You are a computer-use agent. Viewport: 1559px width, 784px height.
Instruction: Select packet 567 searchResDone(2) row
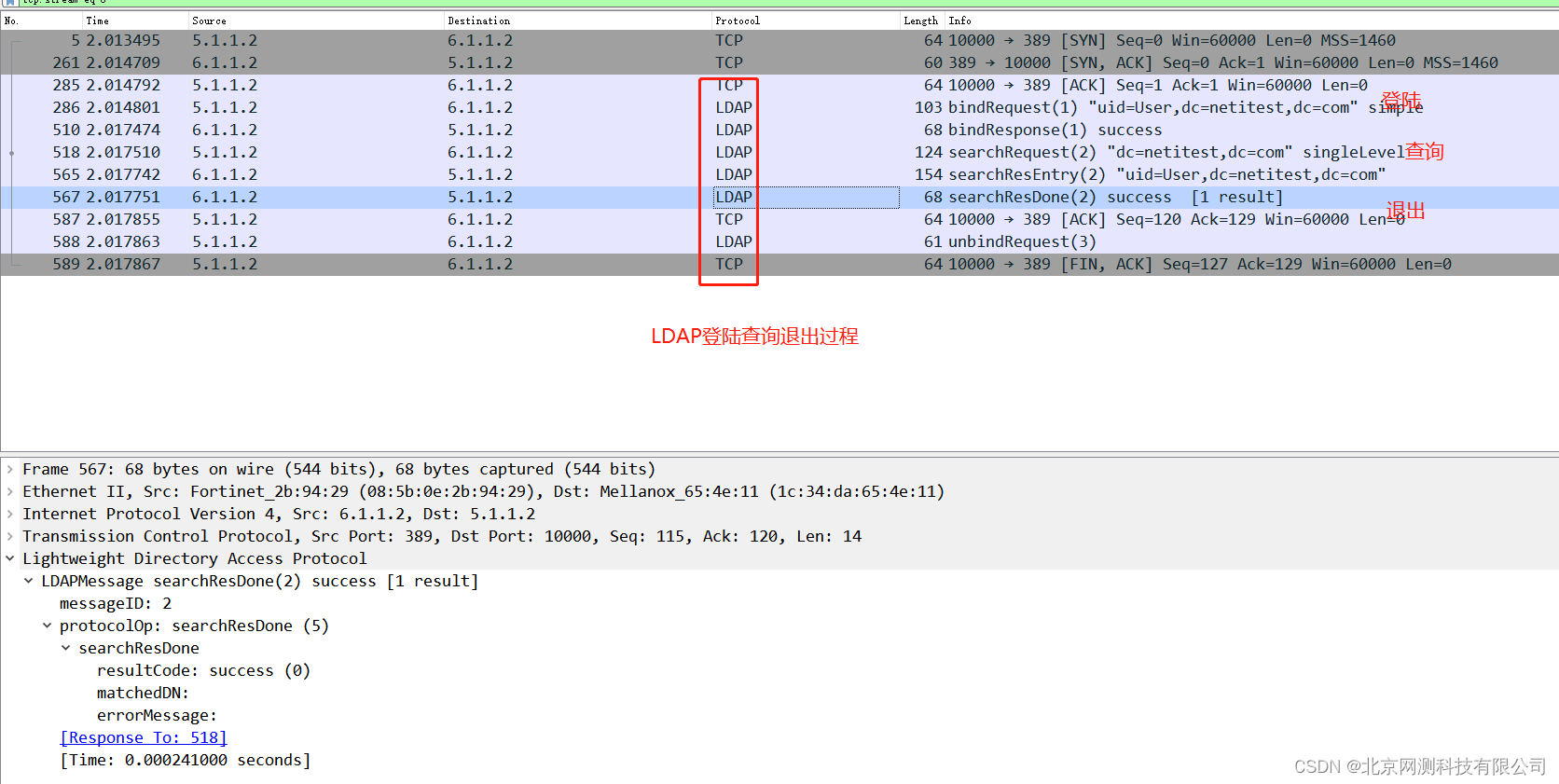coord(779,197)
